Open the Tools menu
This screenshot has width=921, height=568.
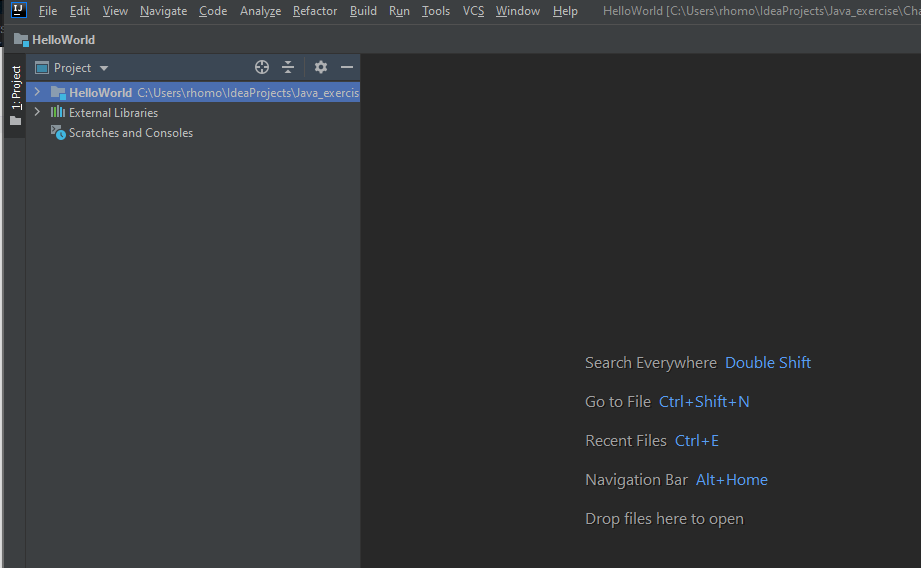click(x=436, y=11)
